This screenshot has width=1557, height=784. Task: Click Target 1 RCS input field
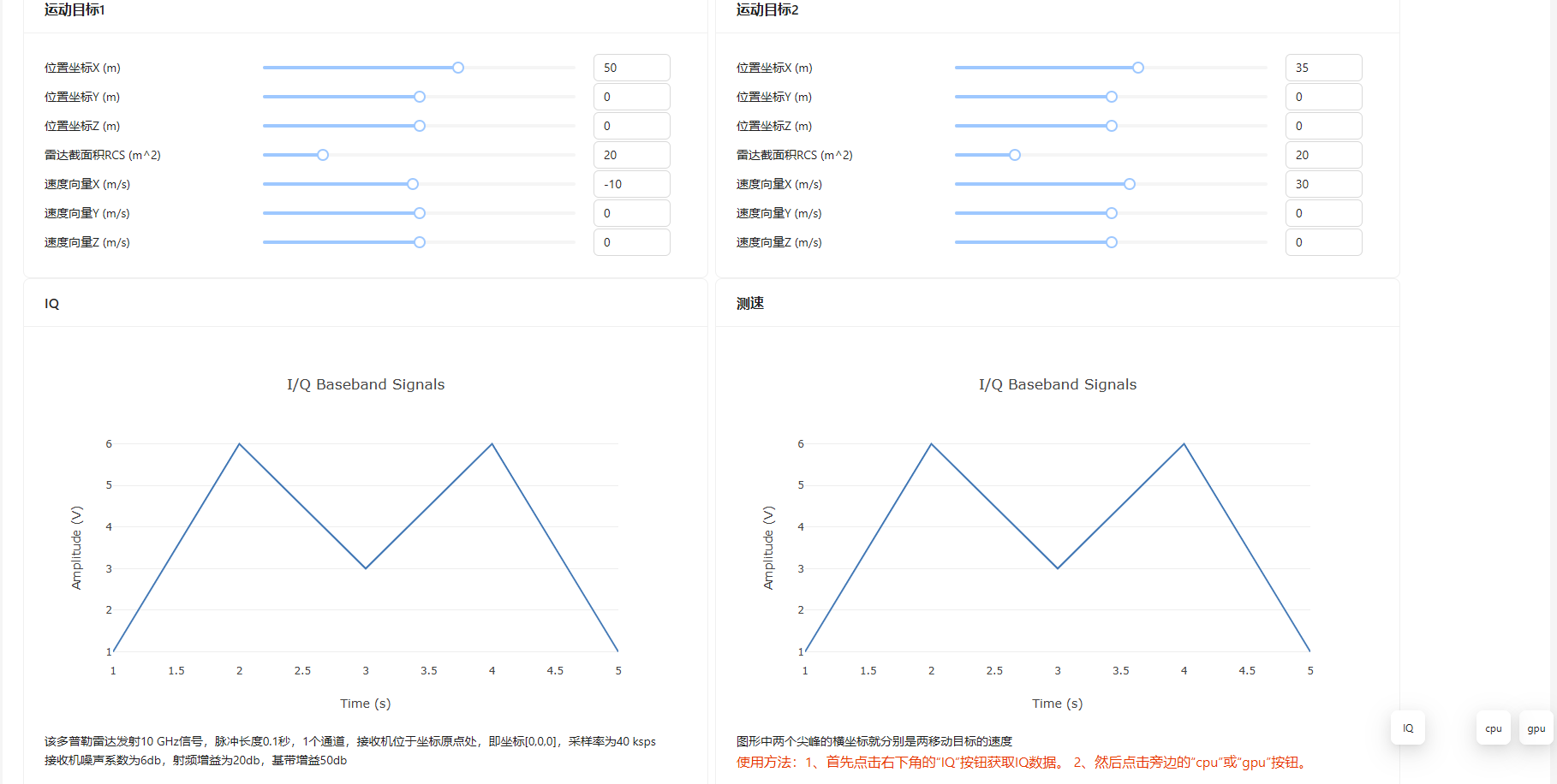click(631, 155)
